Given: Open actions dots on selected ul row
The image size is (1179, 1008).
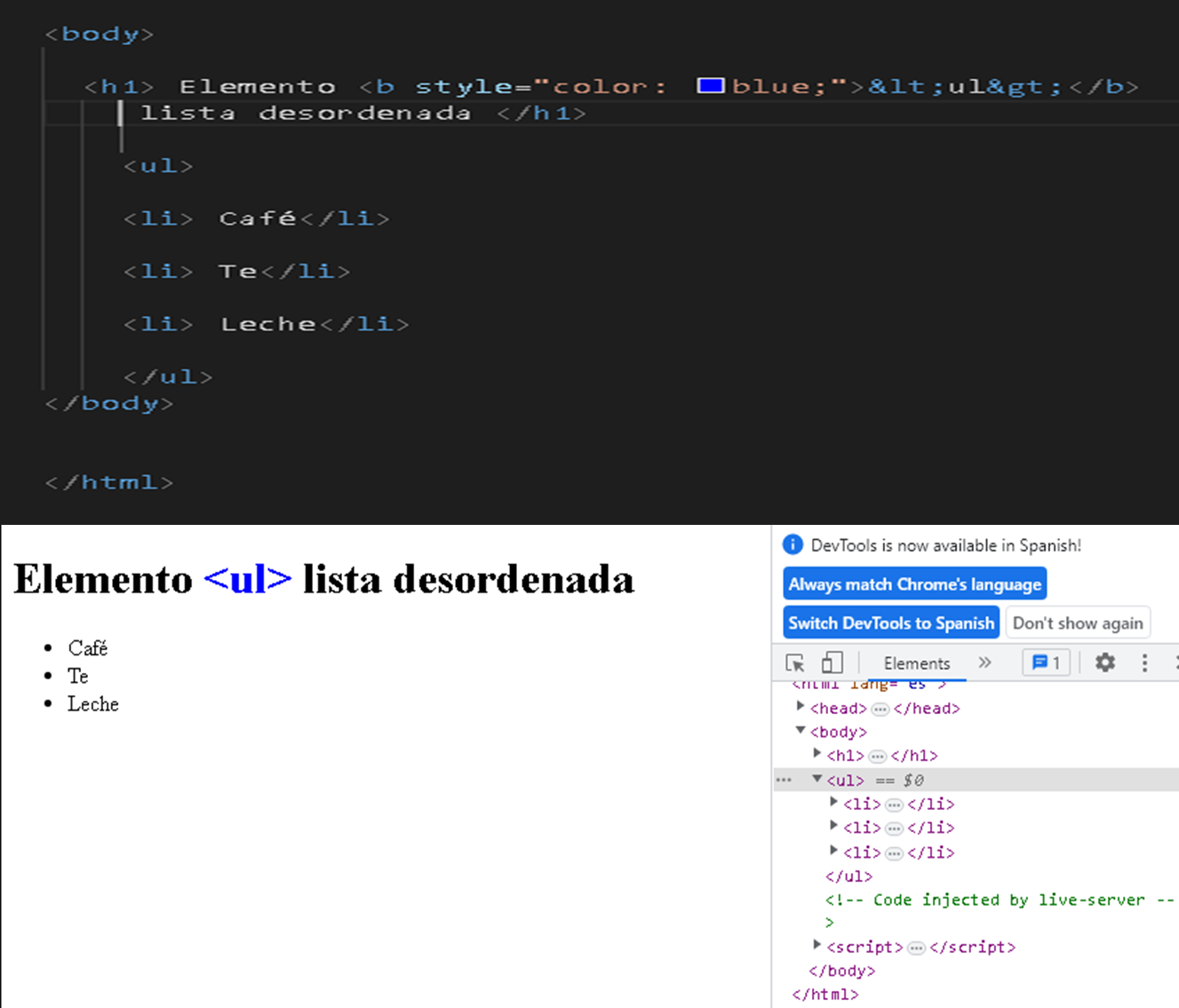Looking at the screenshot, I should pyautogui.click(x=784, y=780).
